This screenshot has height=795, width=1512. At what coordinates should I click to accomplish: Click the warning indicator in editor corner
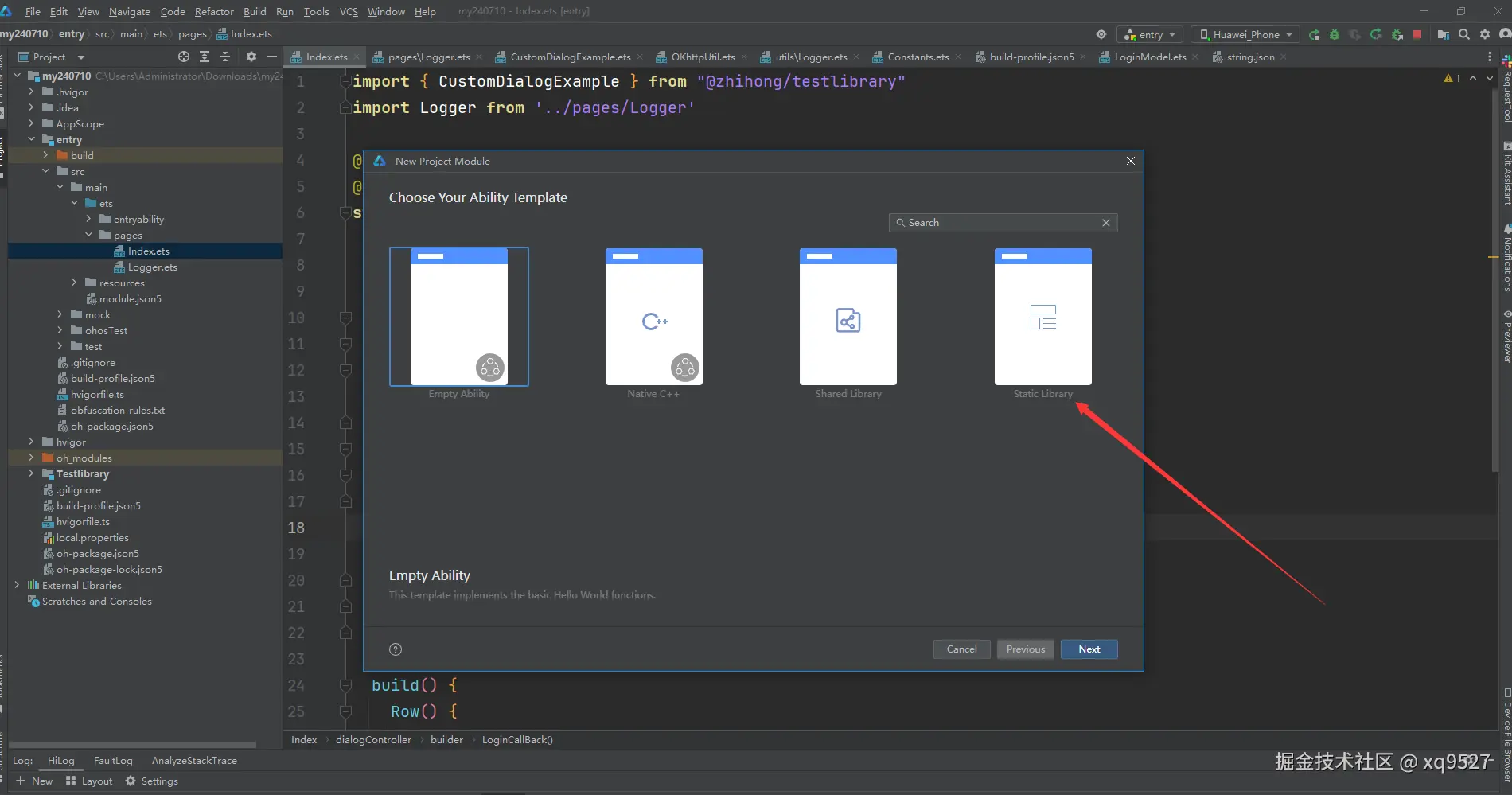click(x=1452, y=78)
